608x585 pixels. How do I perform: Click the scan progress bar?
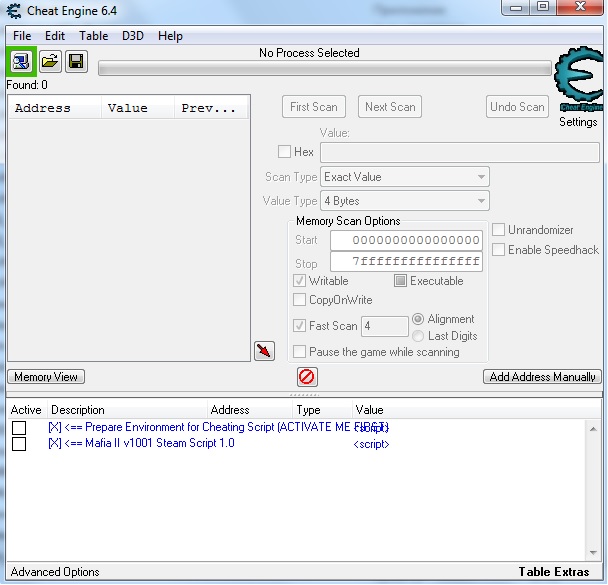pyautogui.click(x=325, y=69)
